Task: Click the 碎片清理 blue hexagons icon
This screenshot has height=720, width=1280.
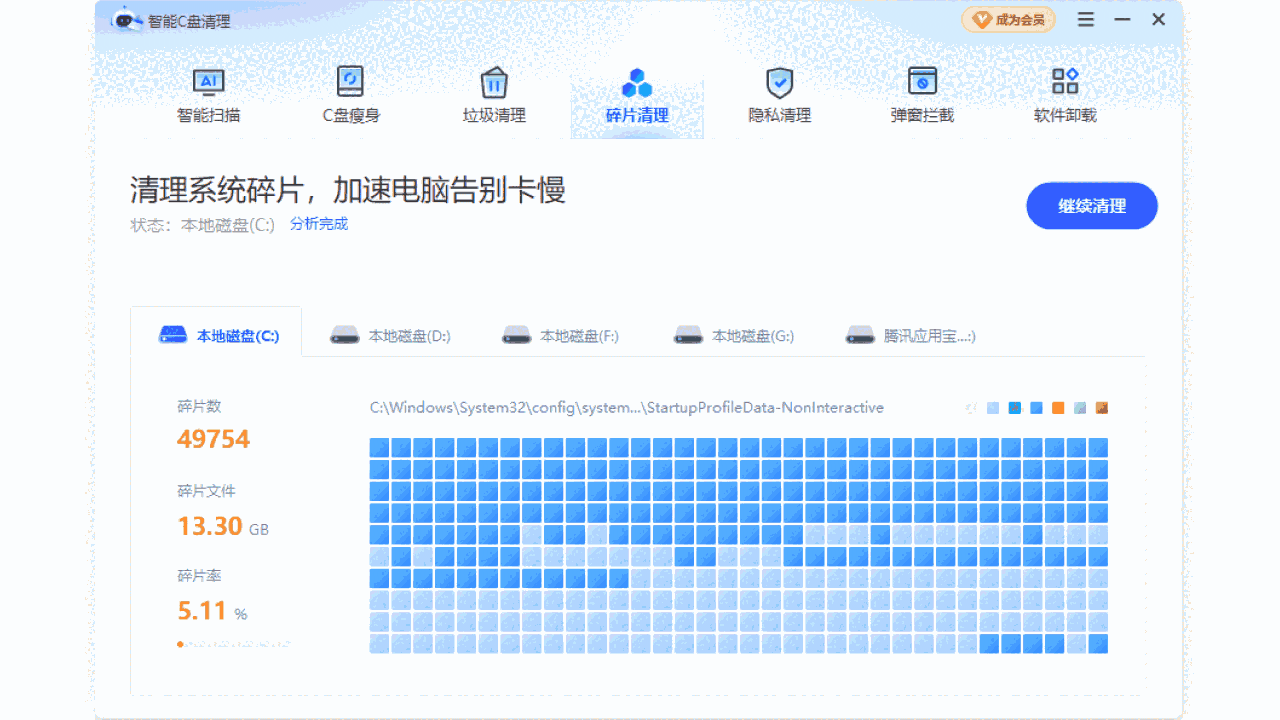Action: tap(637, 82)
